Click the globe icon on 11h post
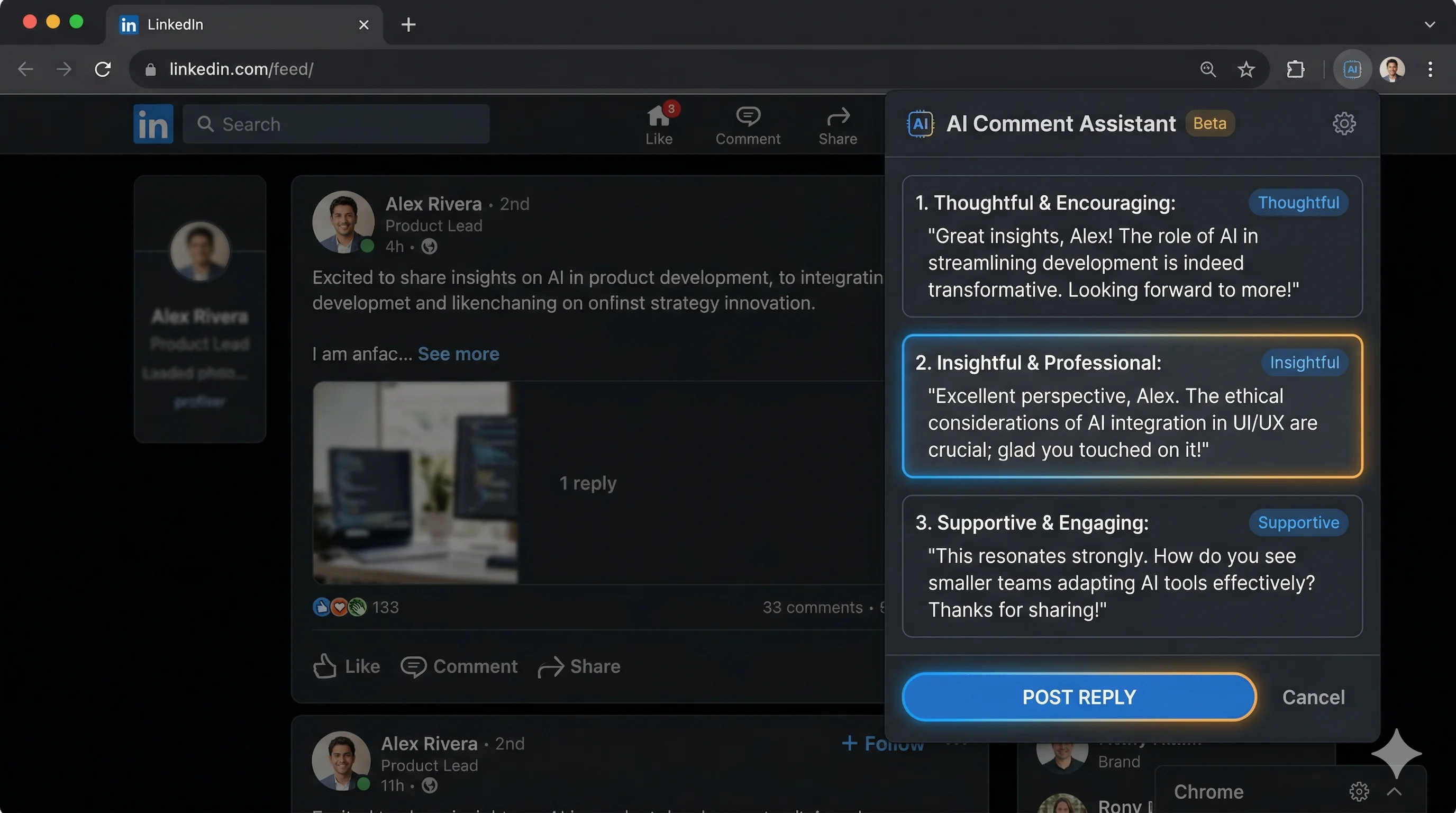Image resolution: width=1456 pixels, height=813 pixels. tap(430, 785)
